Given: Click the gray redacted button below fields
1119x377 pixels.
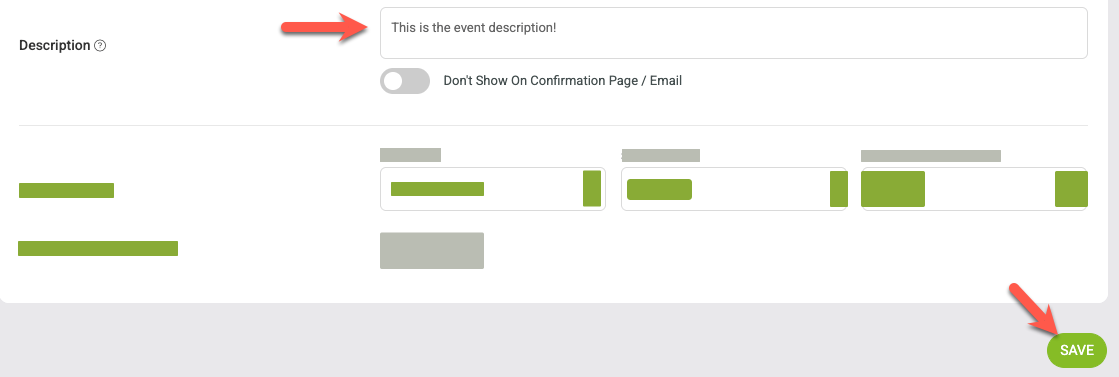Looking at the screenshot, I should click(x=432, y=251).
